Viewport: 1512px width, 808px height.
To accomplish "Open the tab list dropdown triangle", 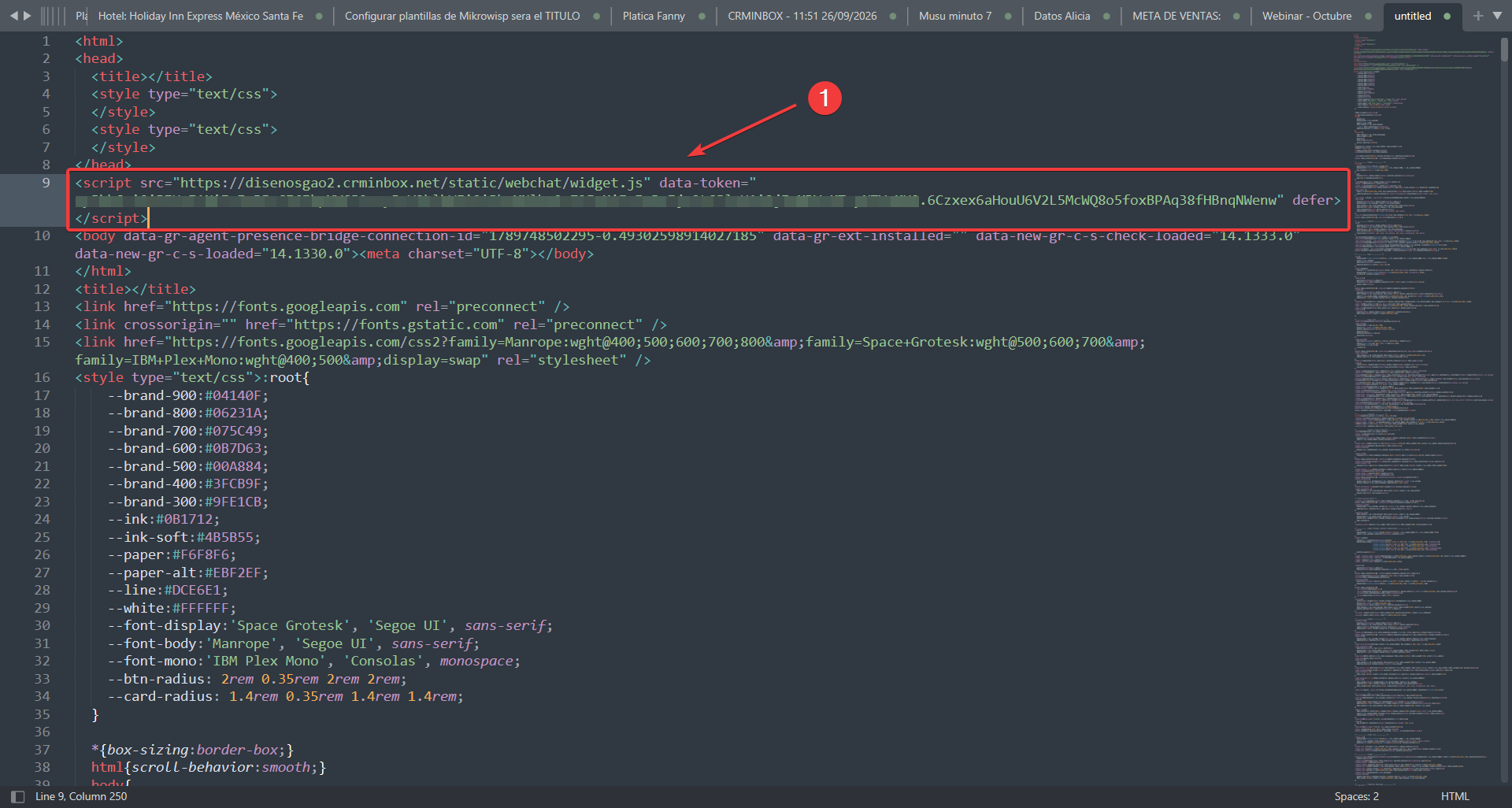I will (1497, 16).
